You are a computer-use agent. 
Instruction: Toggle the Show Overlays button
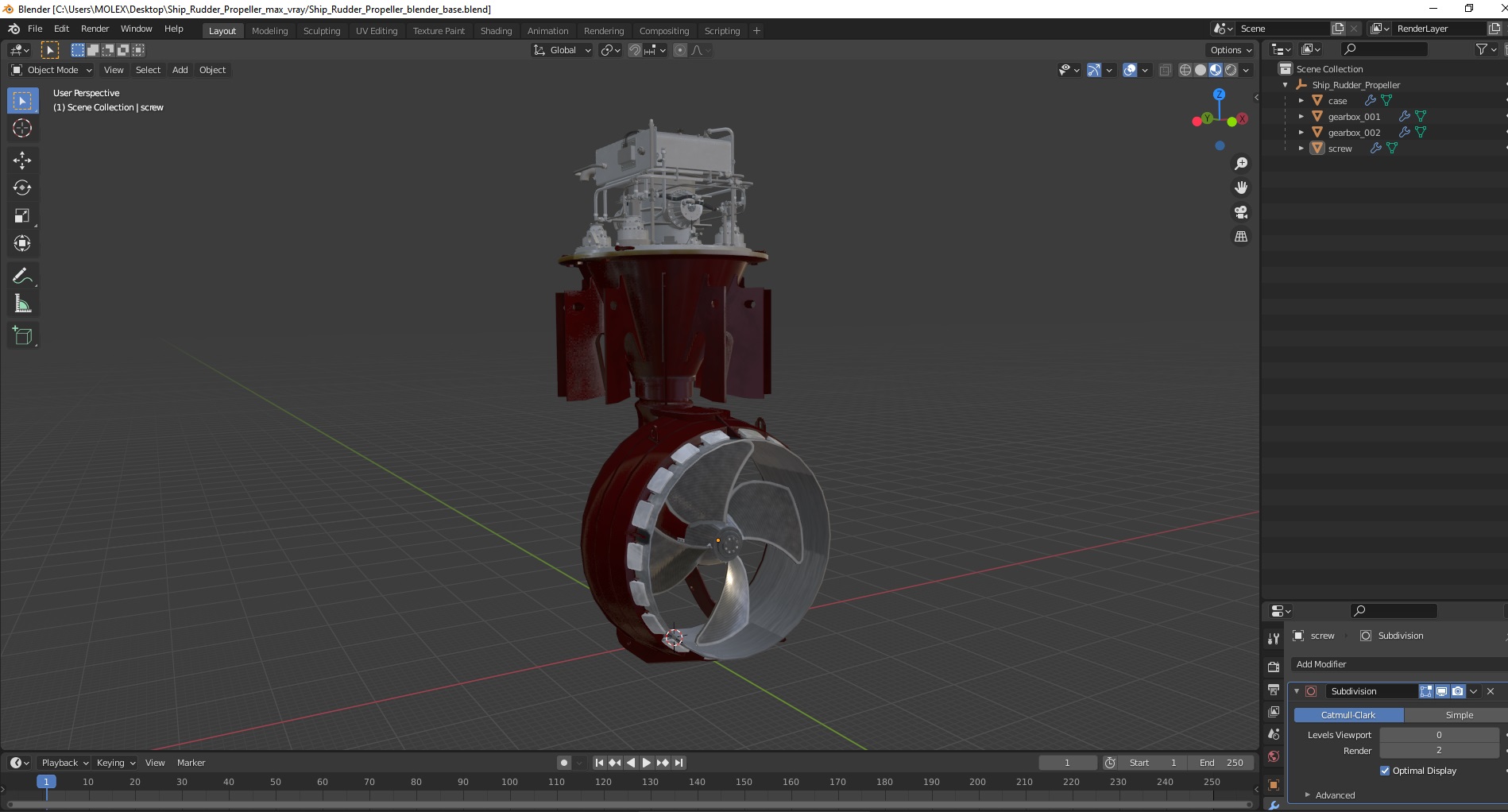1130,70
